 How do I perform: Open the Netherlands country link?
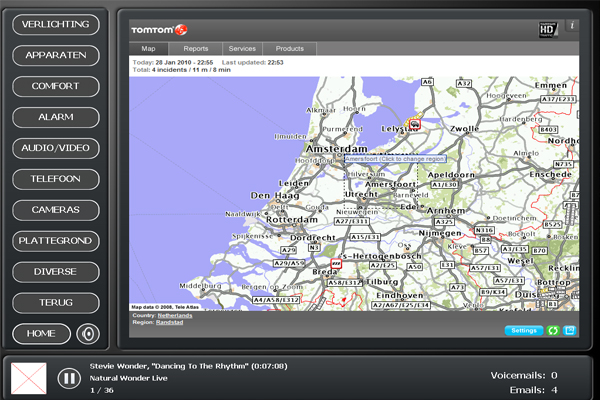pyautogui.click(x=175, y=315)
